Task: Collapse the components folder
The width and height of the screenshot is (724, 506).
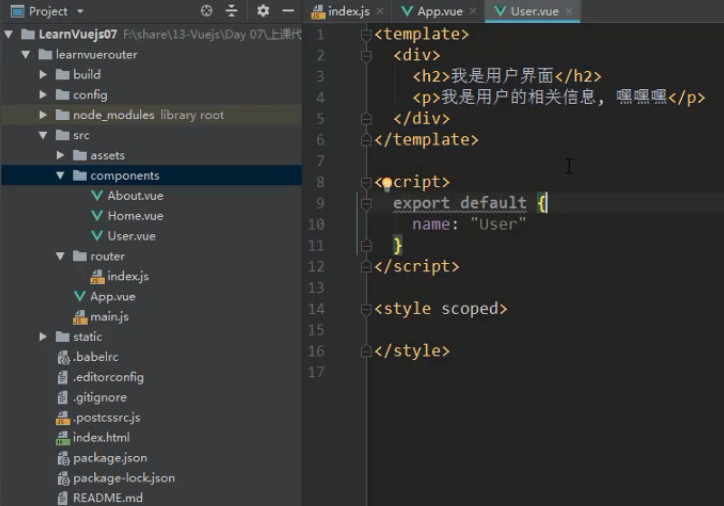Action: click(60, 175)
